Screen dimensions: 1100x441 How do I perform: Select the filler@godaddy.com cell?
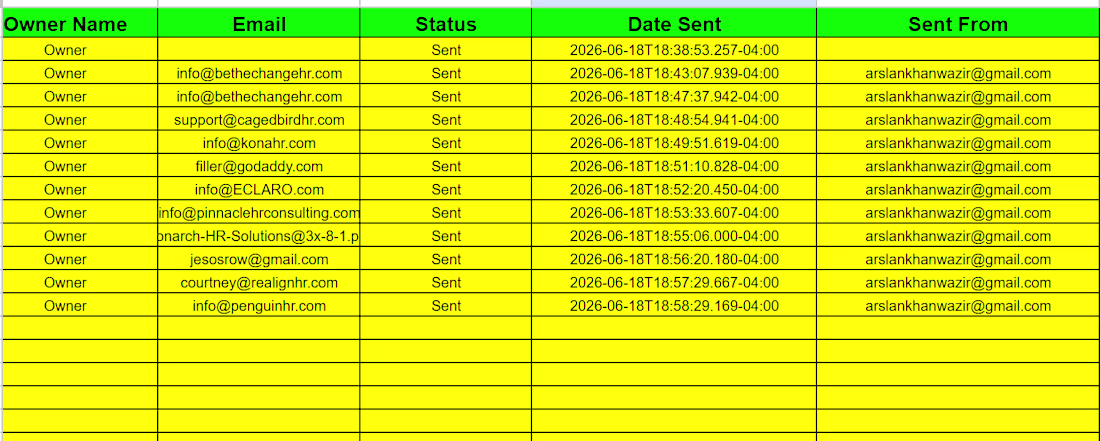259,166
